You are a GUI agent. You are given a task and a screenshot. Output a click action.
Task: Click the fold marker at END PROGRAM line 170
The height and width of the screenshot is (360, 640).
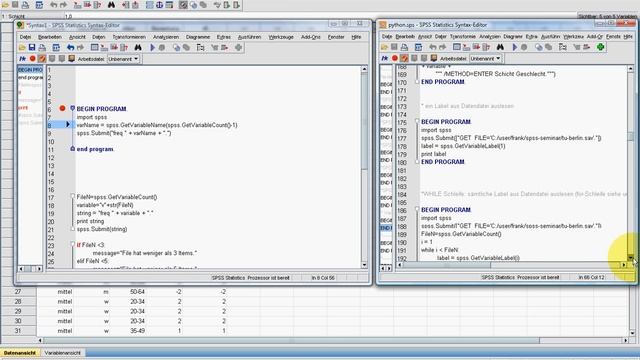tap(417, 82)
